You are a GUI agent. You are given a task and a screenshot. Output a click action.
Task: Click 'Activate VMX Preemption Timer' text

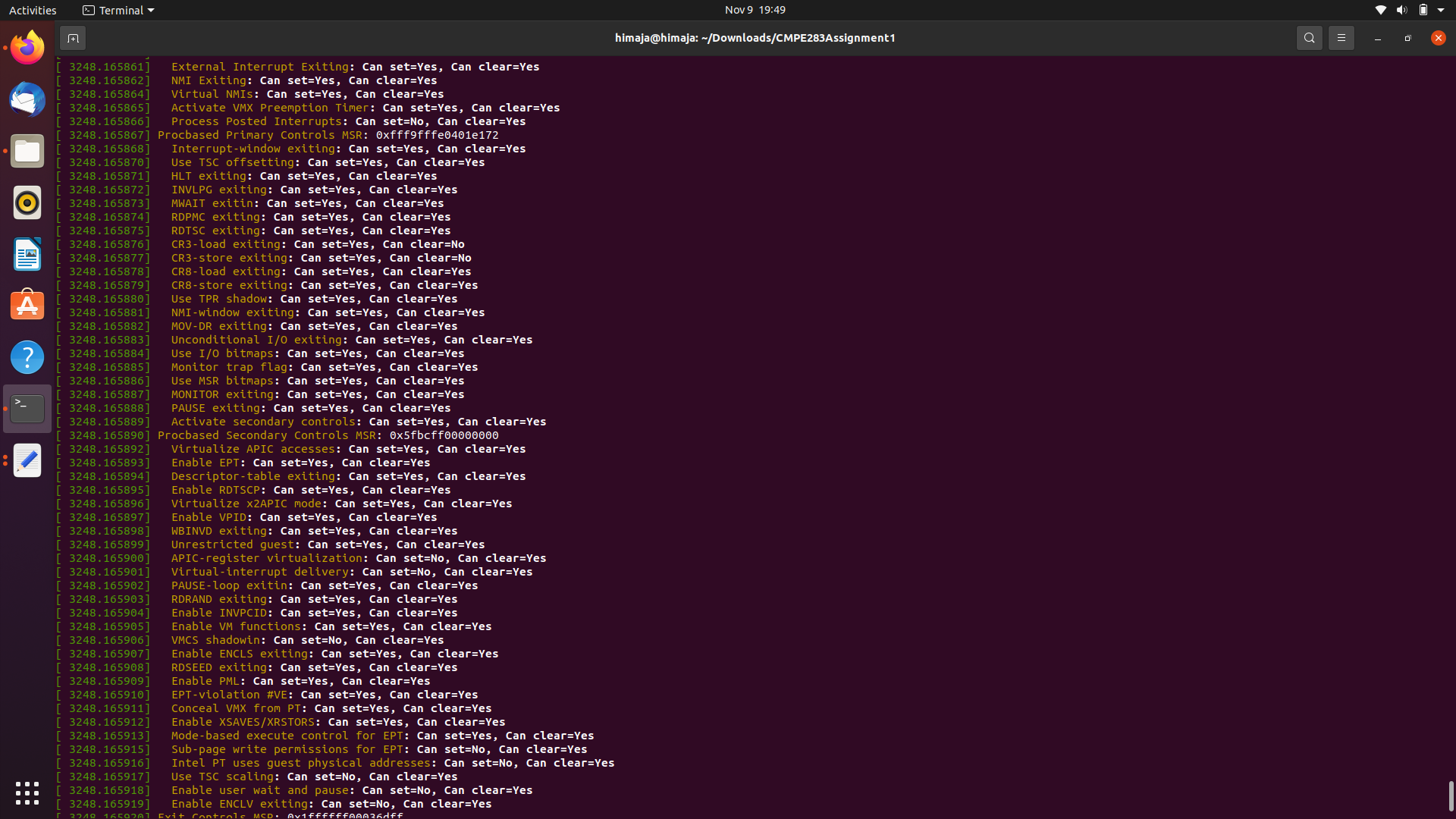pyautogui.click(x=270, y=108)
